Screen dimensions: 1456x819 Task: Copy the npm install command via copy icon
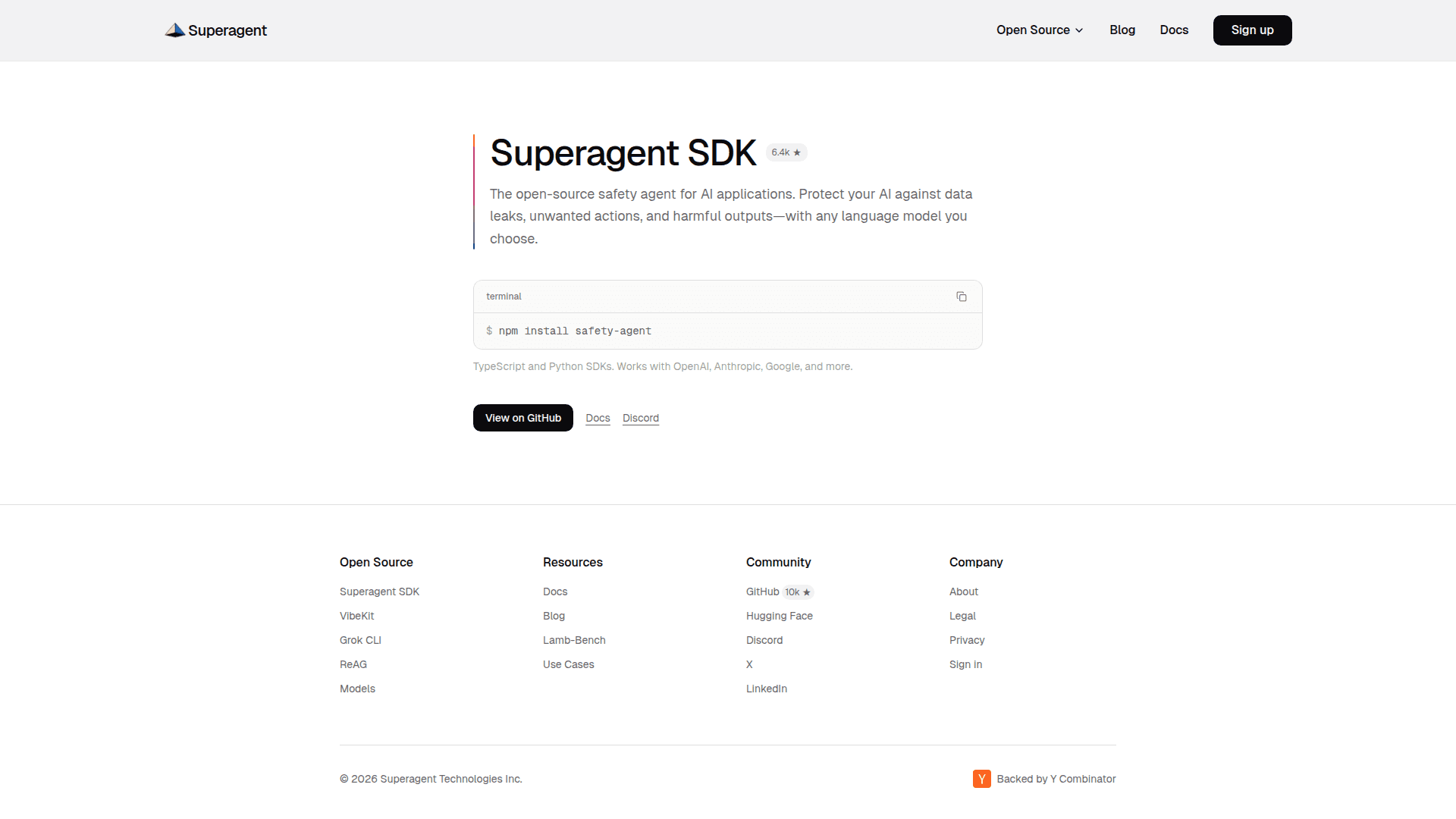962,297
